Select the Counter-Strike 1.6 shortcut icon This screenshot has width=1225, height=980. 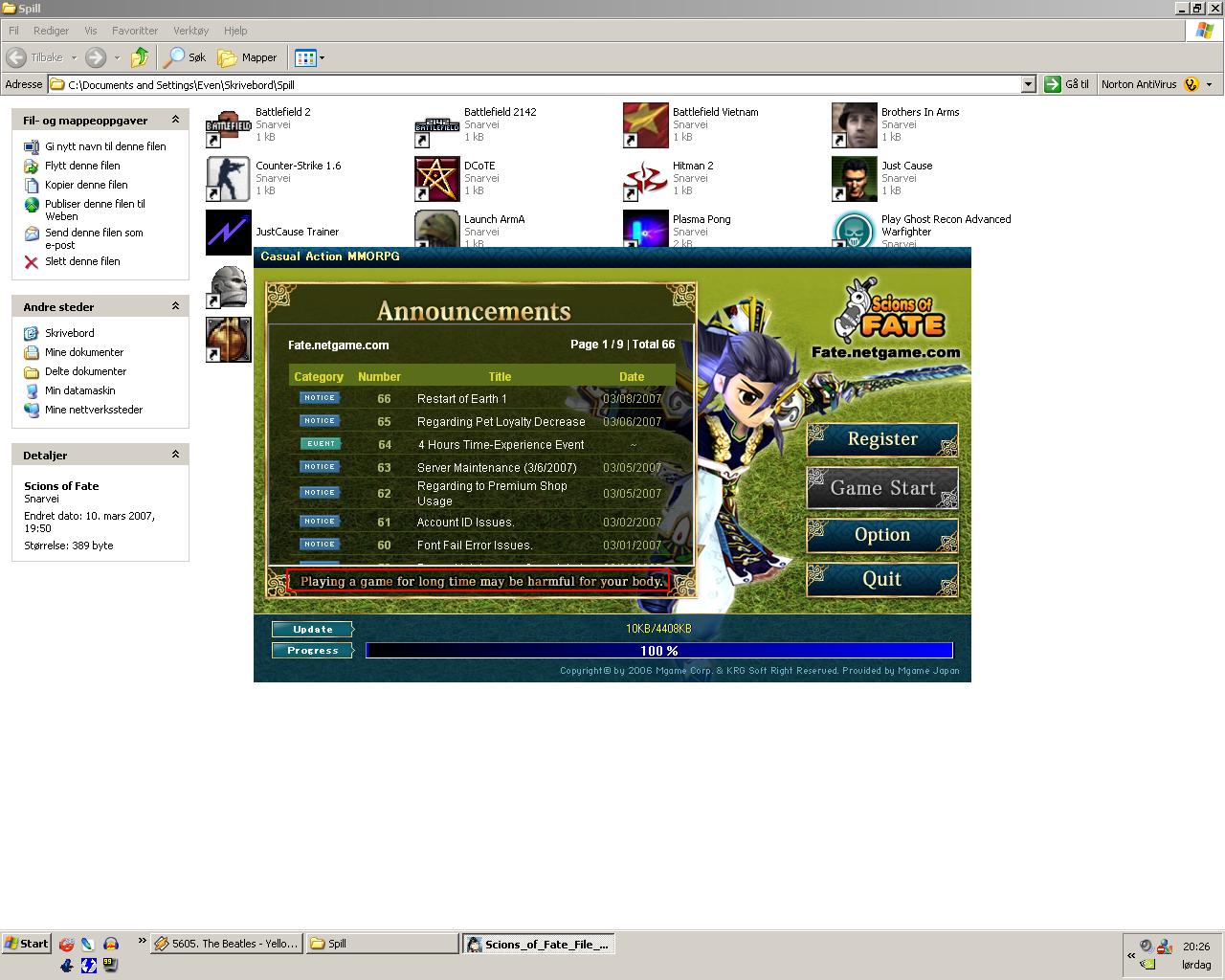[229, 179]
